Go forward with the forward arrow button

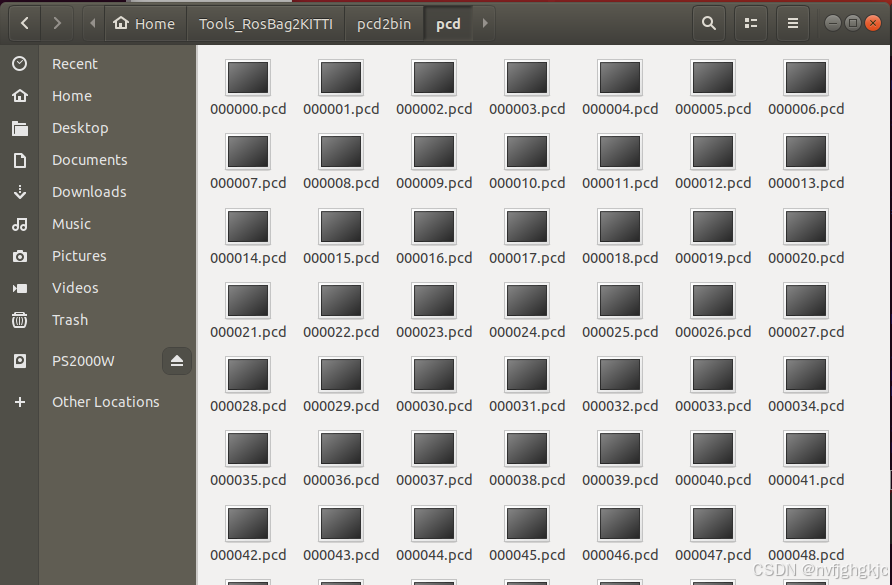tap(56, 23)
